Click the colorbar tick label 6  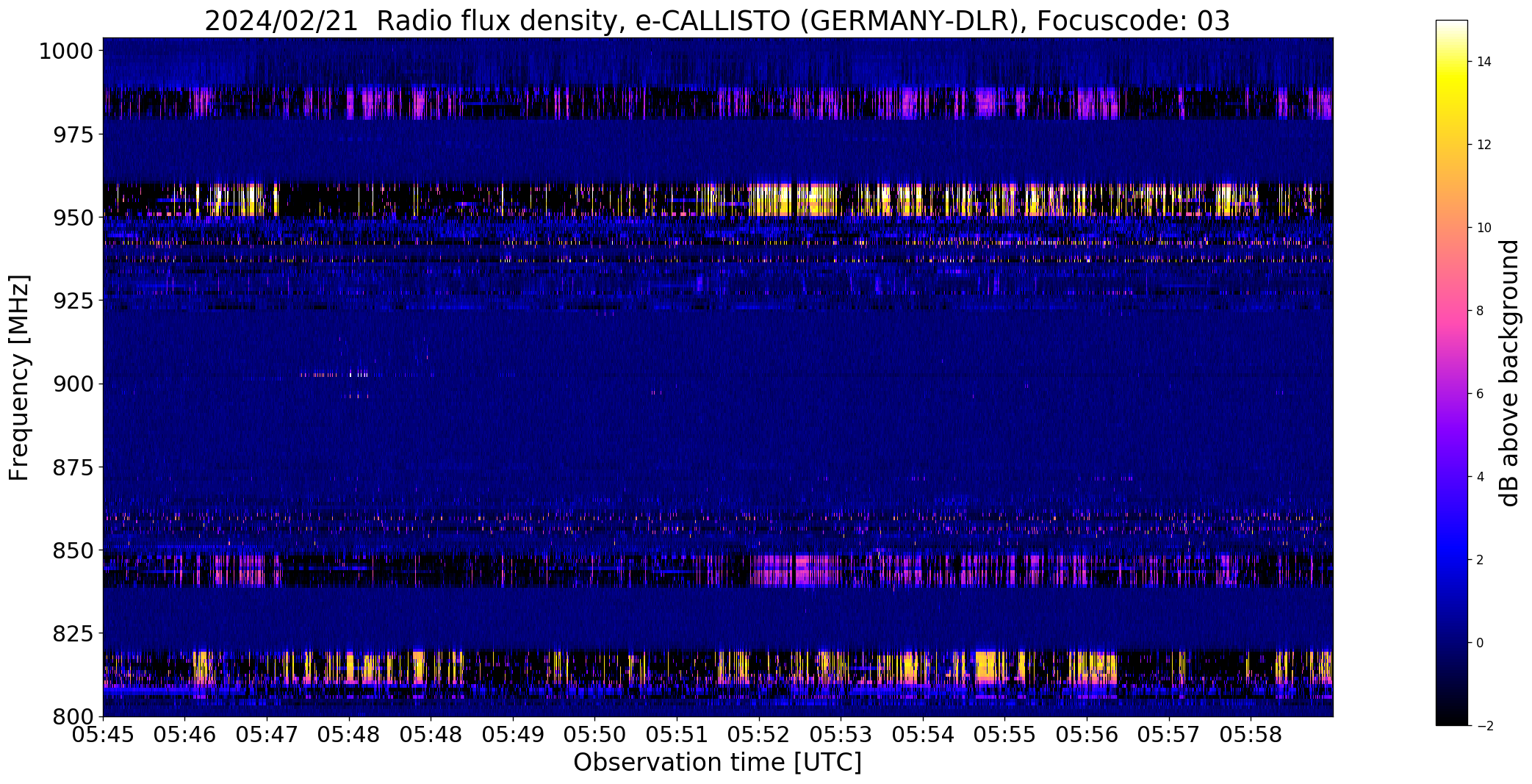point(1480,394)
